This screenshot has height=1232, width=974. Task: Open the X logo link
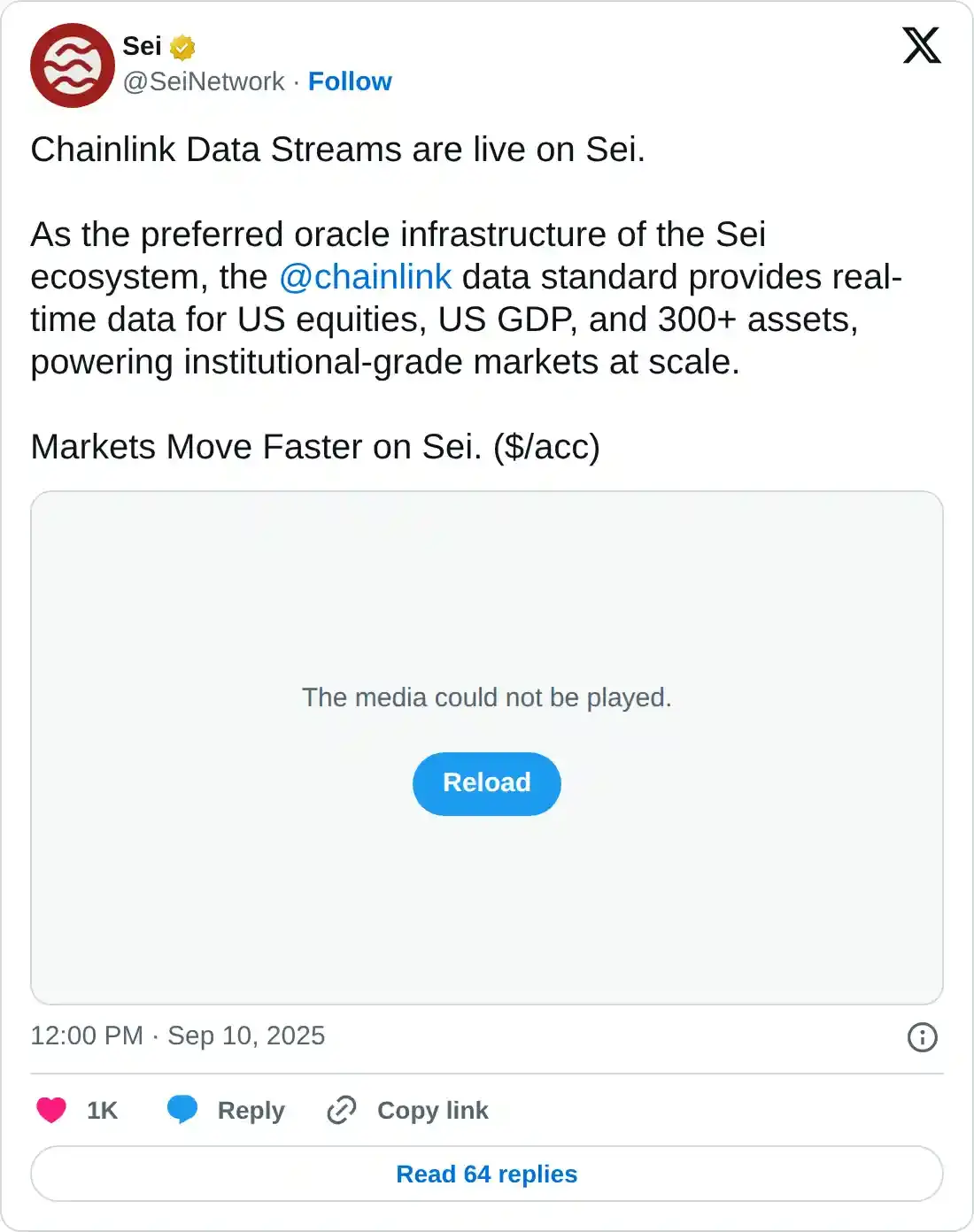[x=921, y=46]
